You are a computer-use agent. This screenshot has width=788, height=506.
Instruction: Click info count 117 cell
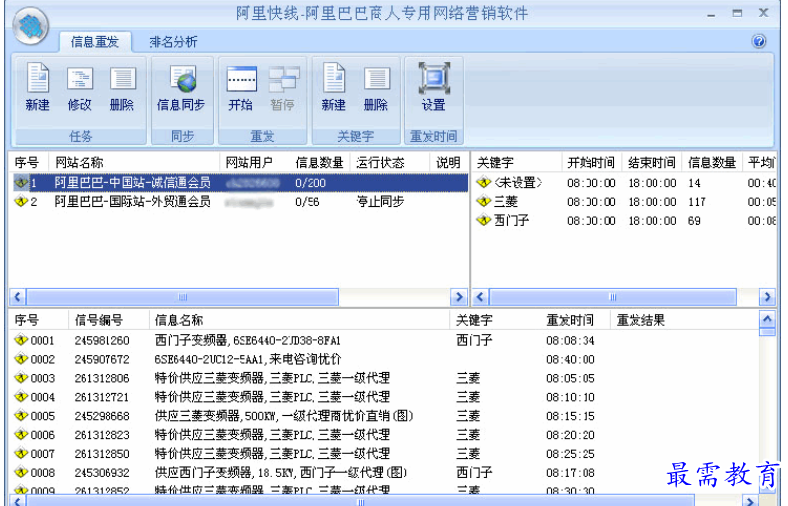coord(697,202)
